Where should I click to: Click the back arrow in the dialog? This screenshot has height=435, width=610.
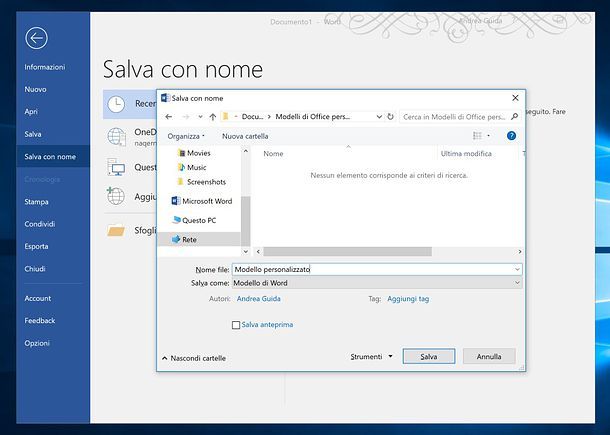168,117
